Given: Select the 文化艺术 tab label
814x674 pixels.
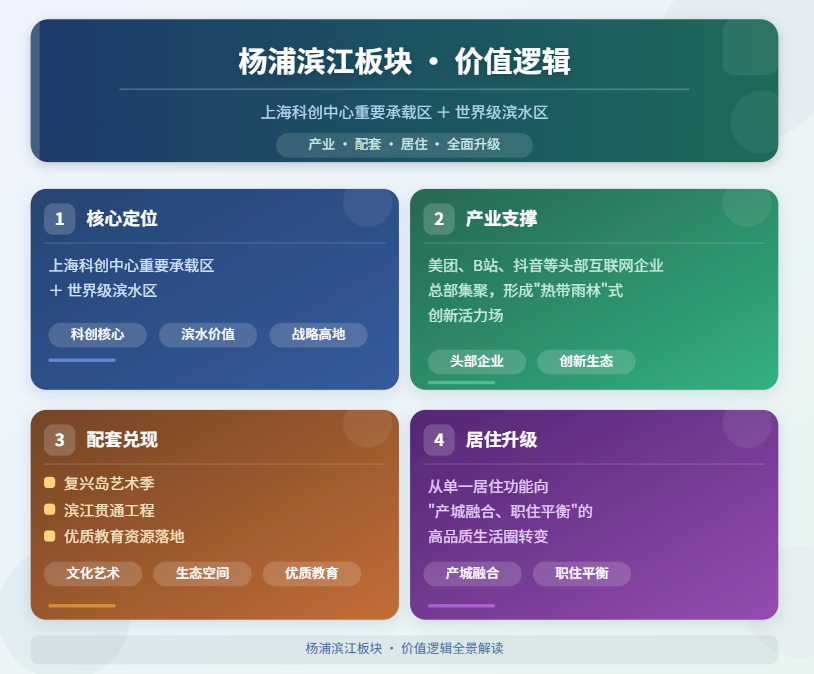Looking at the screenshot, I should 94,574.
